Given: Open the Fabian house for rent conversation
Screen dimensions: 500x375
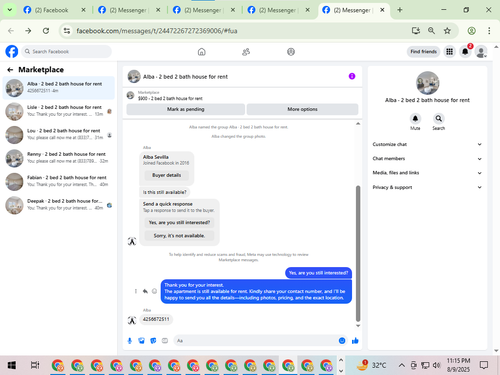Looking at the screenshot, I should pyautogui.click(x=59, y=181).
